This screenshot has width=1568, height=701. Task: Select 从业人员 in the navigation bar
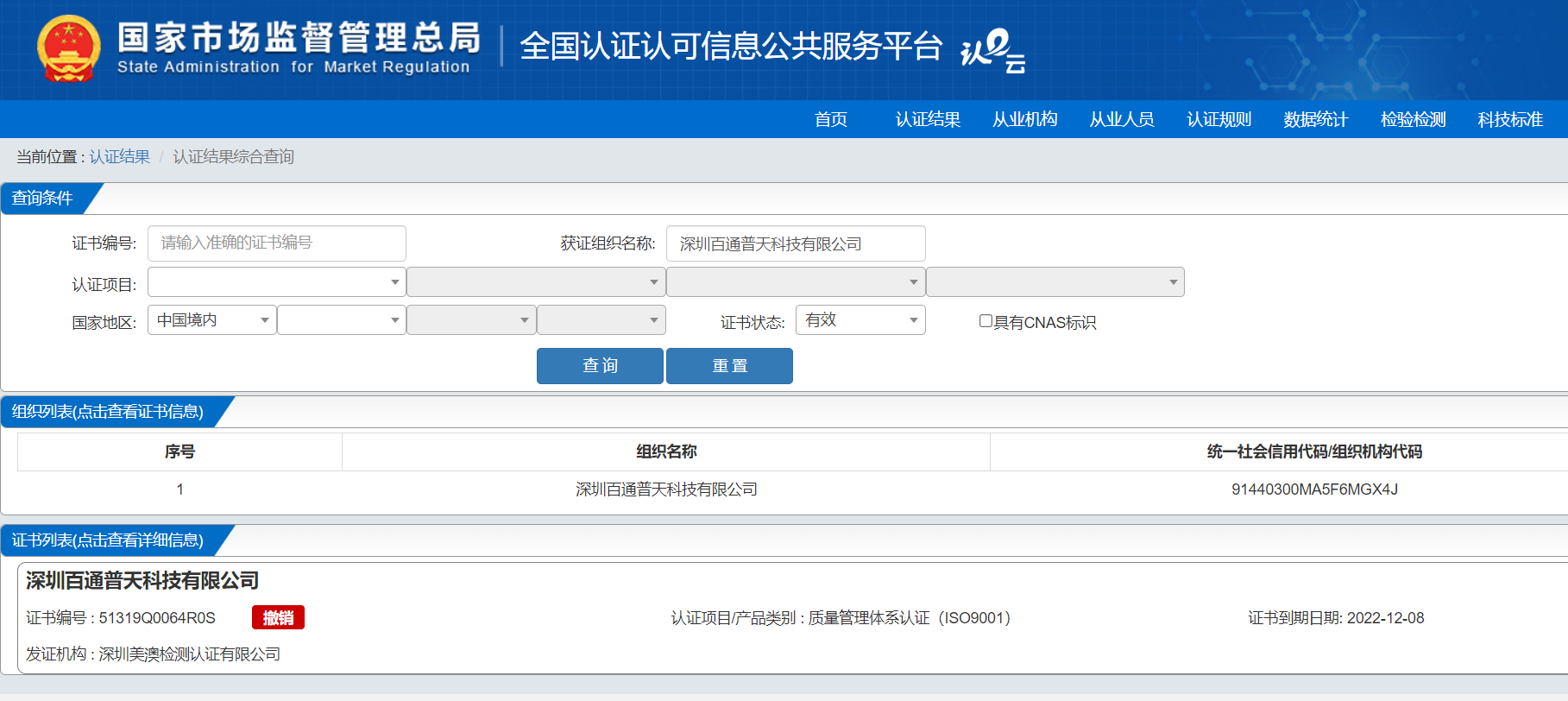(1122, 119)
